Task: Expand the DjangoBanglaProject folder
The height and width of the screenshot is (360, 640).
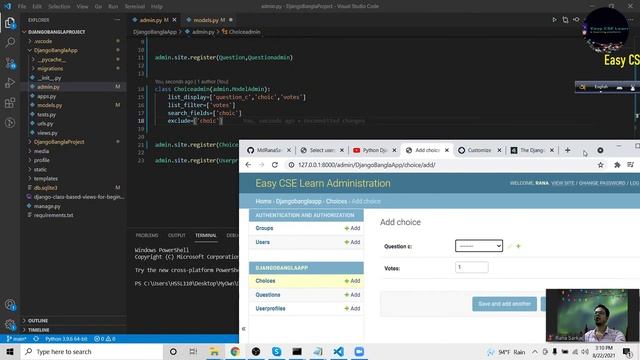Action: point(59,142)
